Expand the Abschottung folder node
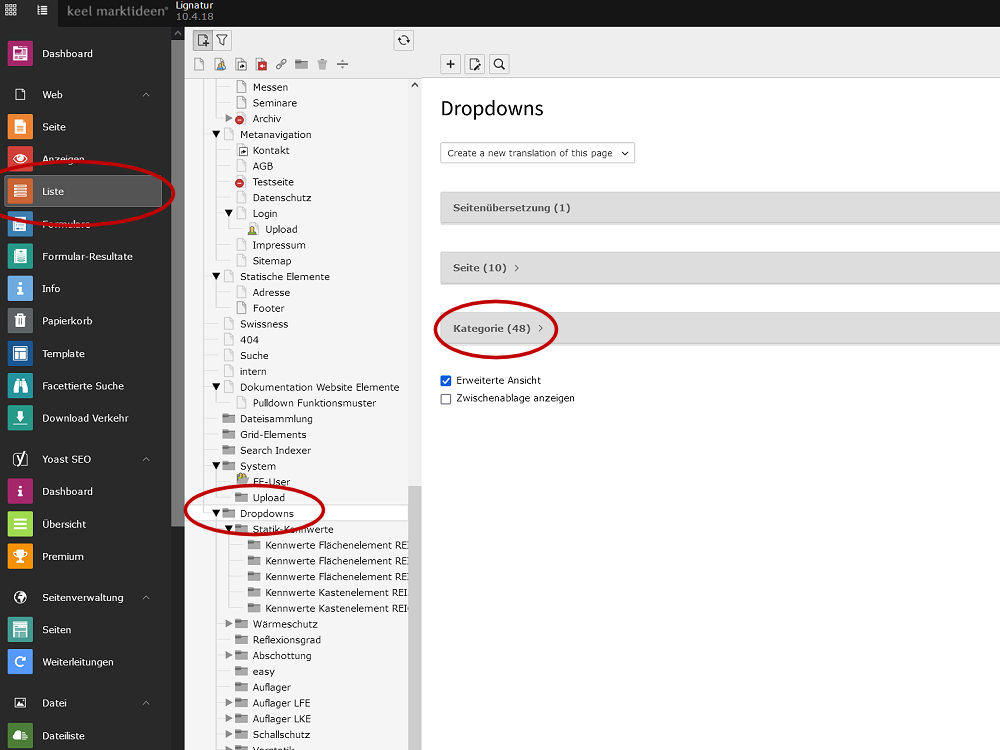The height and width of the screenshot is (750, 1000). pyautogui.click(x=228, y=656)
